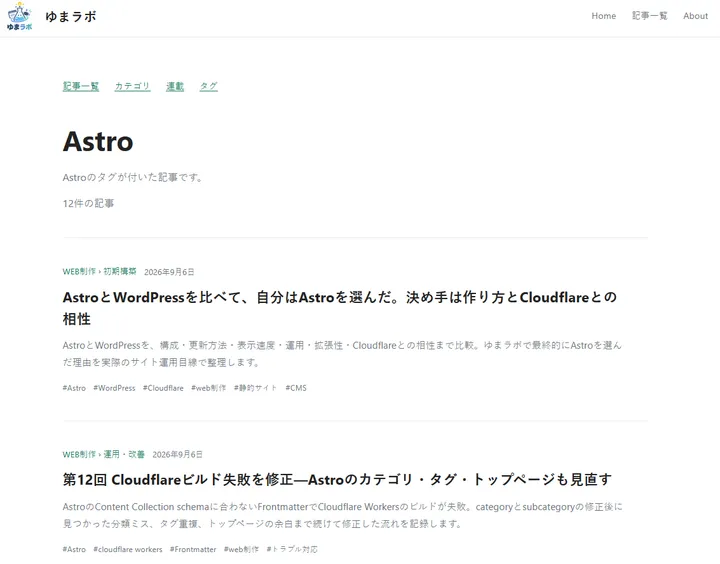Click the text 12件の記事
Screen dimensions: 720x564
(x=88, y=203)
